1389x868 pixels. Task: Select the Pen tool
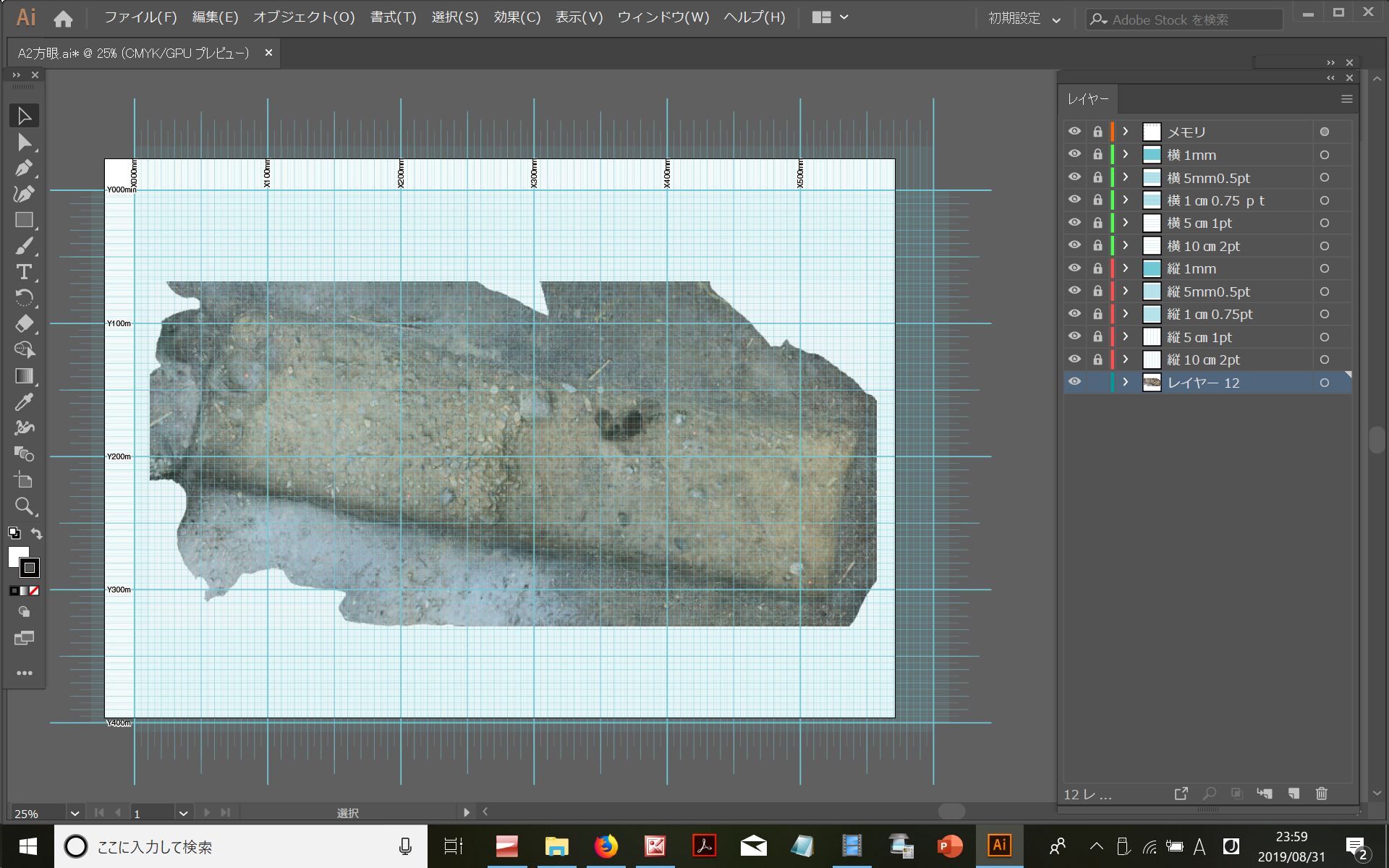[x=24, y=168]
